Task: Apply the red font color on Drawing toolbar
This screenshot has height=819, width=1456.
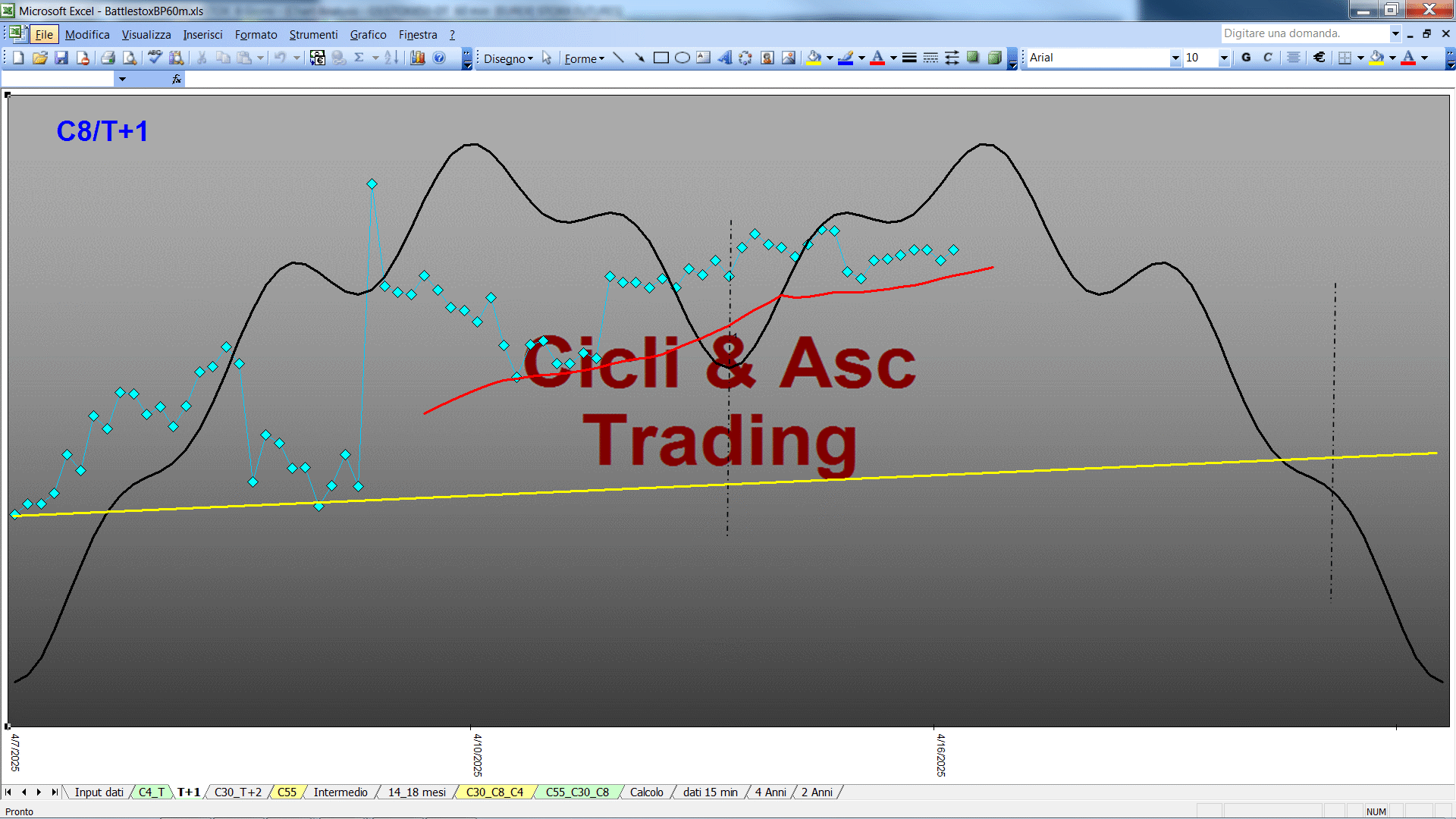Action: pyautogui.click(x=877, y=58)
